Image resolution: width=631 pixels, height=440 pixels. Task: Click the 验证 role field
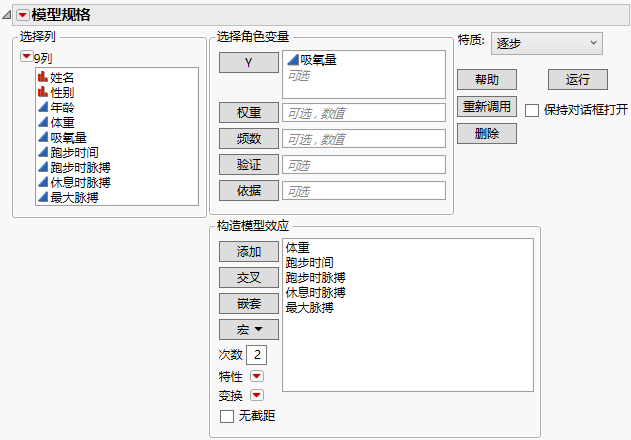click(x=364, y=165)
